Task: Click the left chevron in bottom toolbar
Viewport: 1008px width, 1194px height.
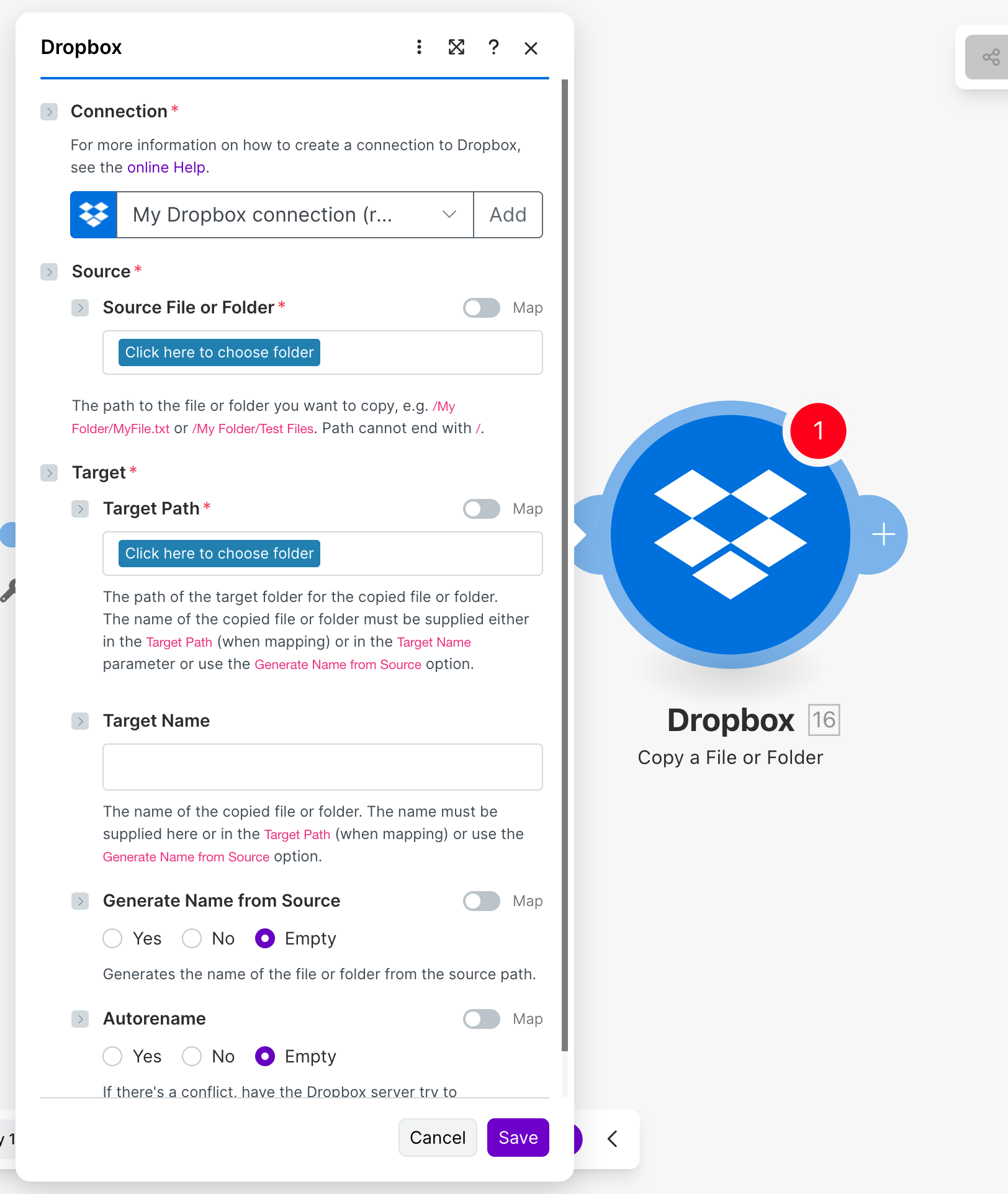Action: tap(613, 1139)
